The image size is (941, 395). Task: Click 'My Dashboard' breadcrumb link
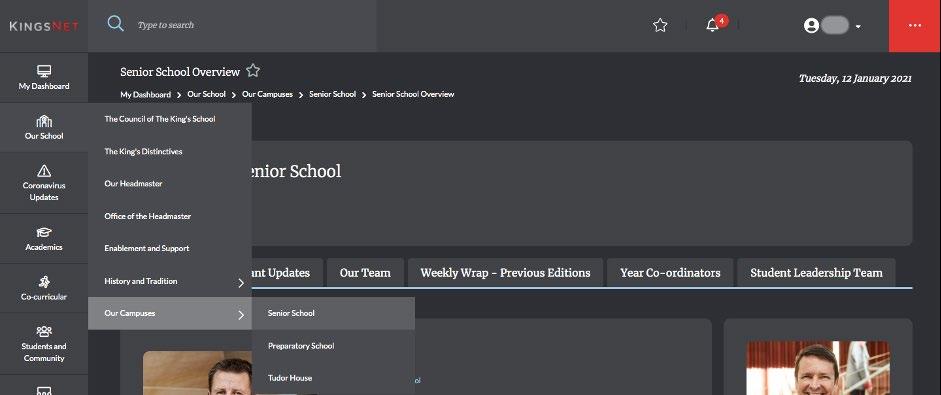tap(145, 94)
